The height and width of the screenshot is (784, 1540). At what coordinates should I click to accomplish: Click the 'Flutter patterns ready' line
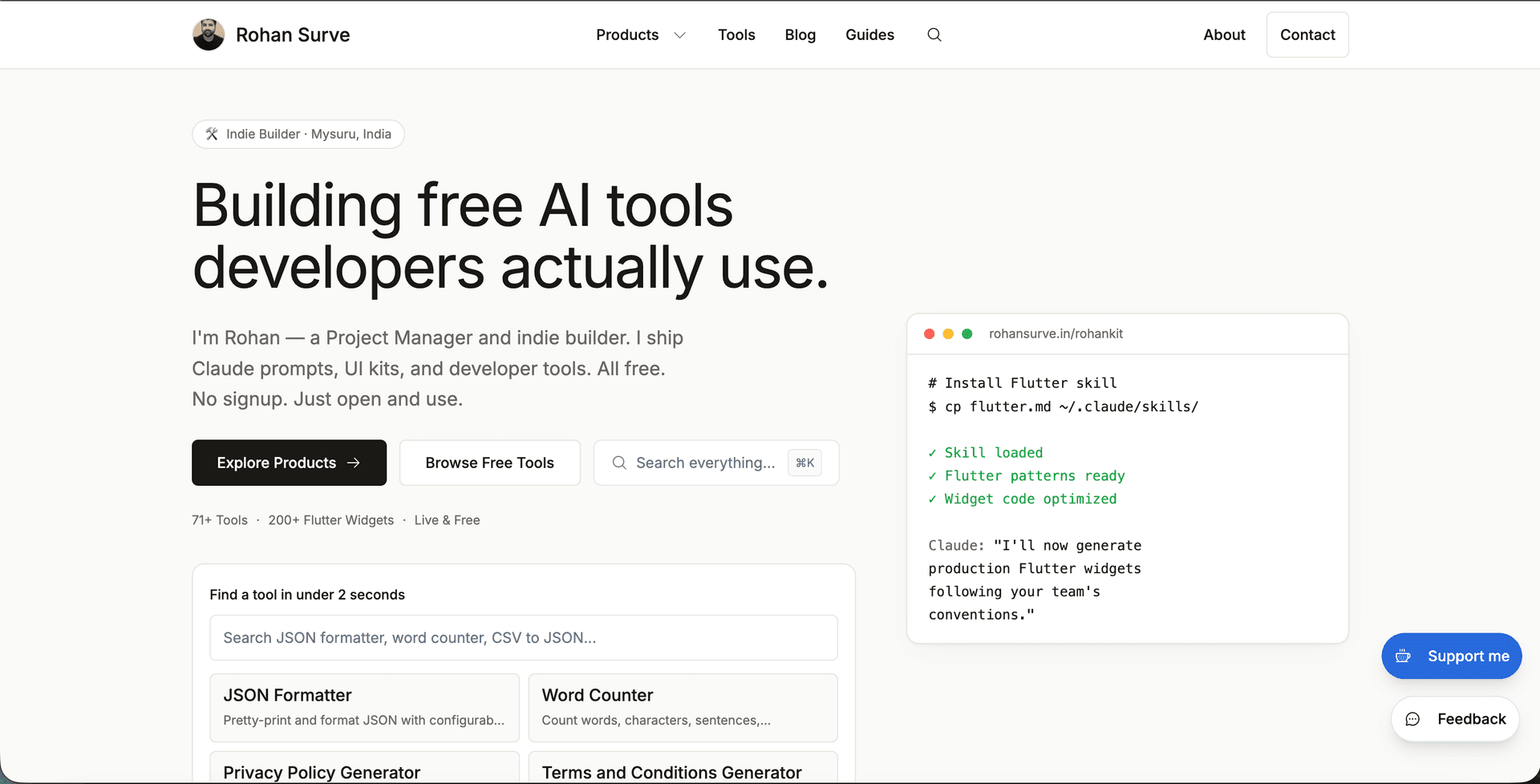1027,476
